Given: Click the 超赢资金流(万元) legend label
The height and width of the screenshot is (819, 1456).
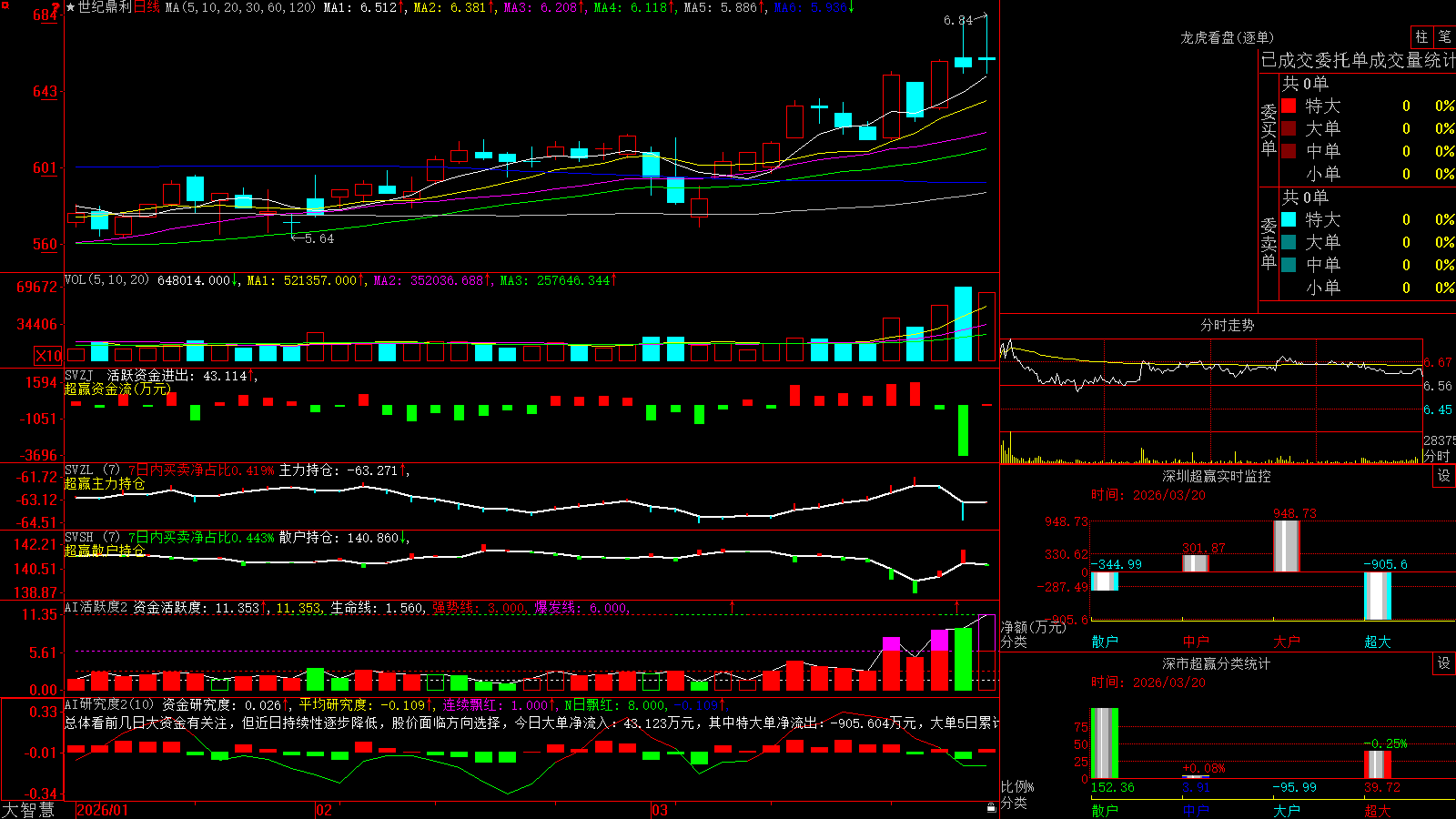Looking at the screenshot, I should point(117,389).
